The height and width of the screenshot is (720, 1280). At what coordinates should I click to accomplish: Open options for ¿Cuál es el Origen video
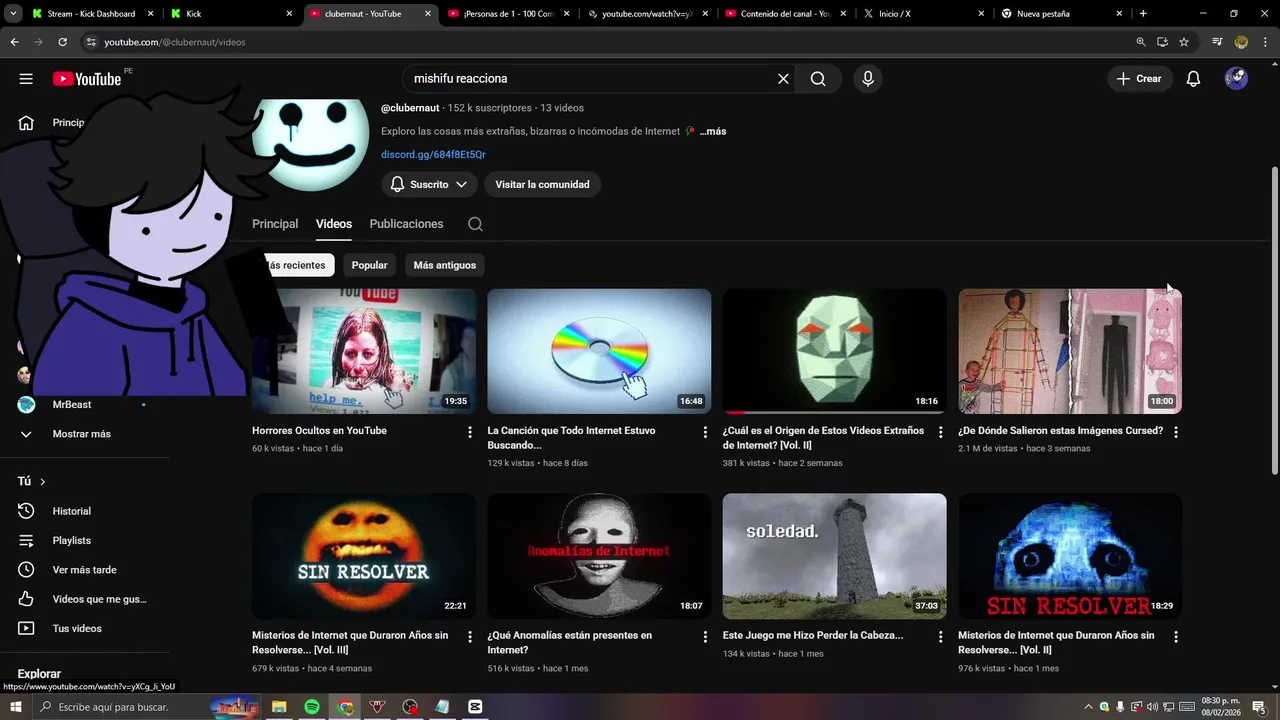[x=940, y=432]
